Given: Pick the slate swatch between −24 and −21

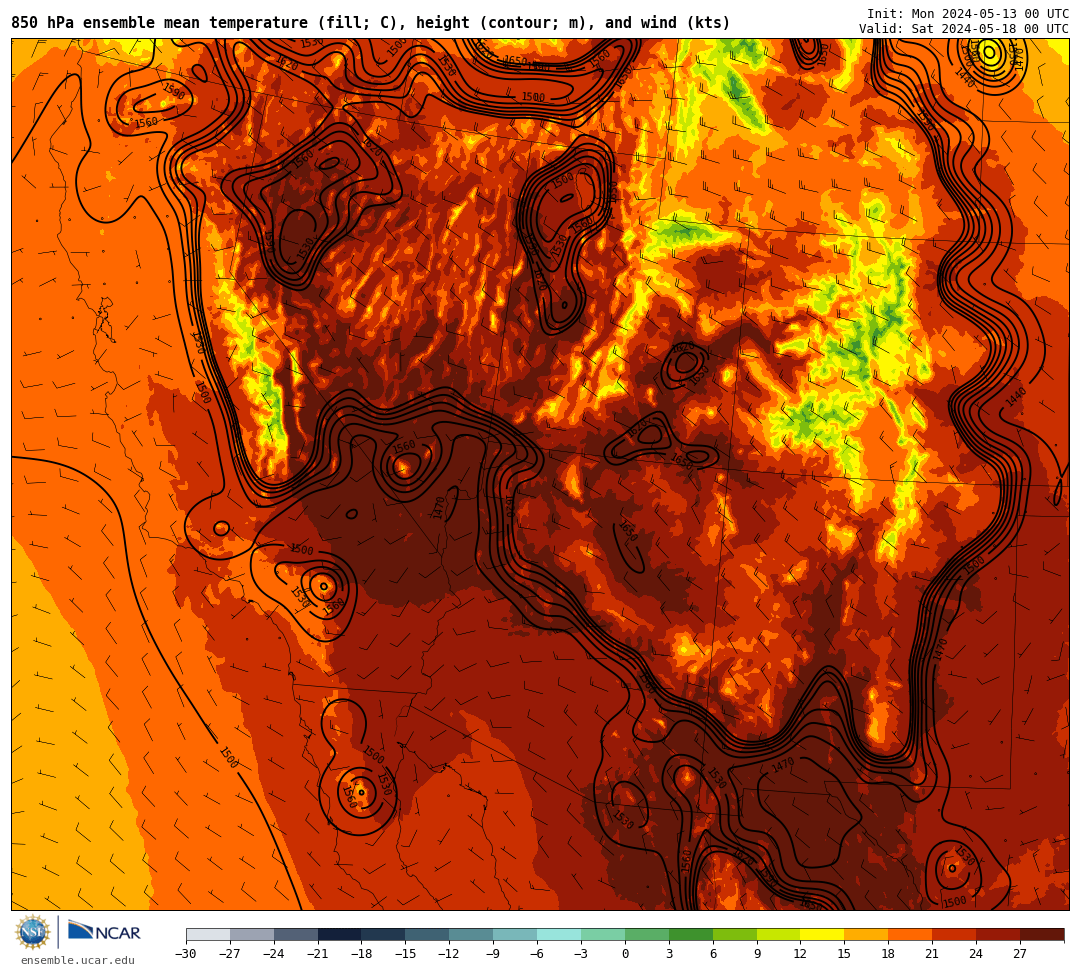Looking at the screenshot, I should coord(296,934).
